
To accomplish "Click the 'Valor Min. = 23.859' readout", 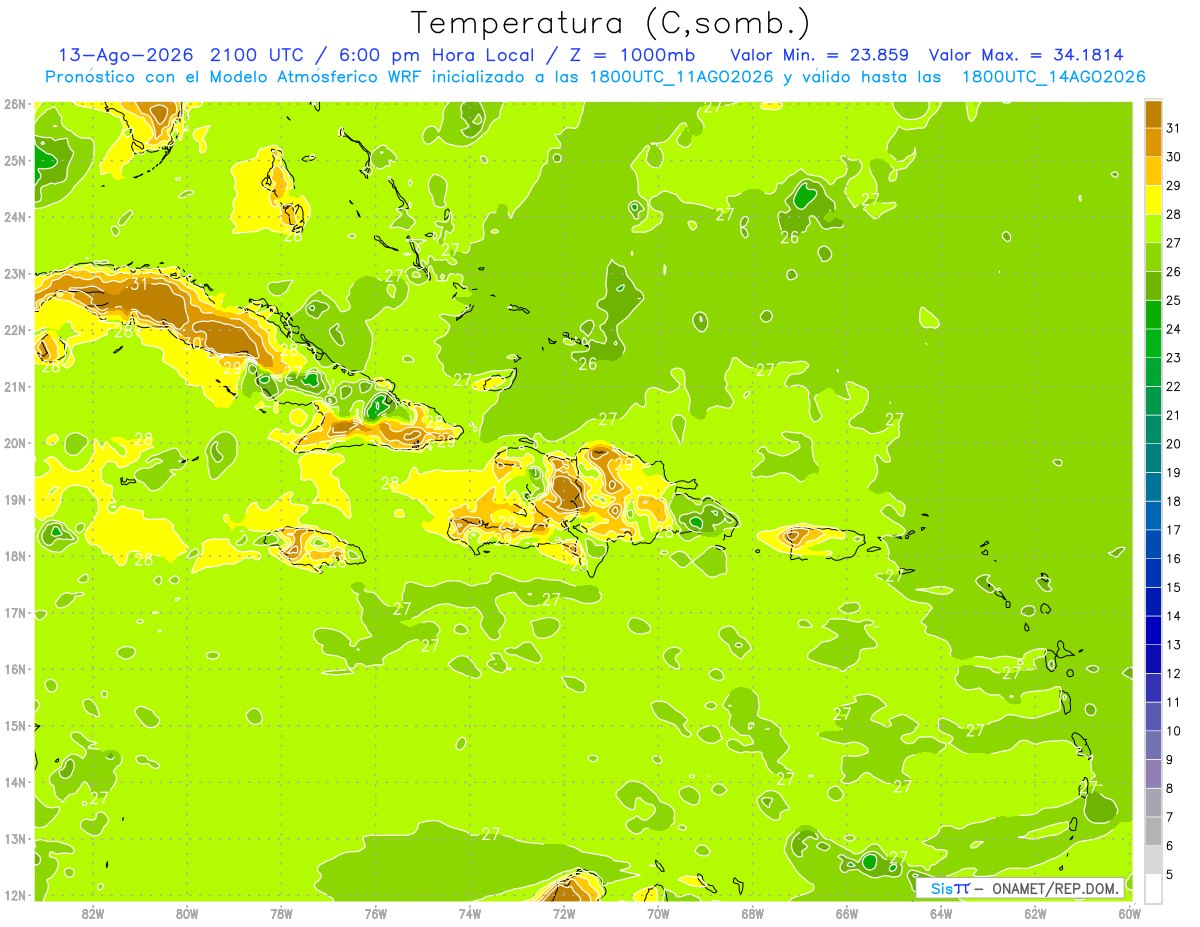I will pyautogui.click(x=820, y=54).
